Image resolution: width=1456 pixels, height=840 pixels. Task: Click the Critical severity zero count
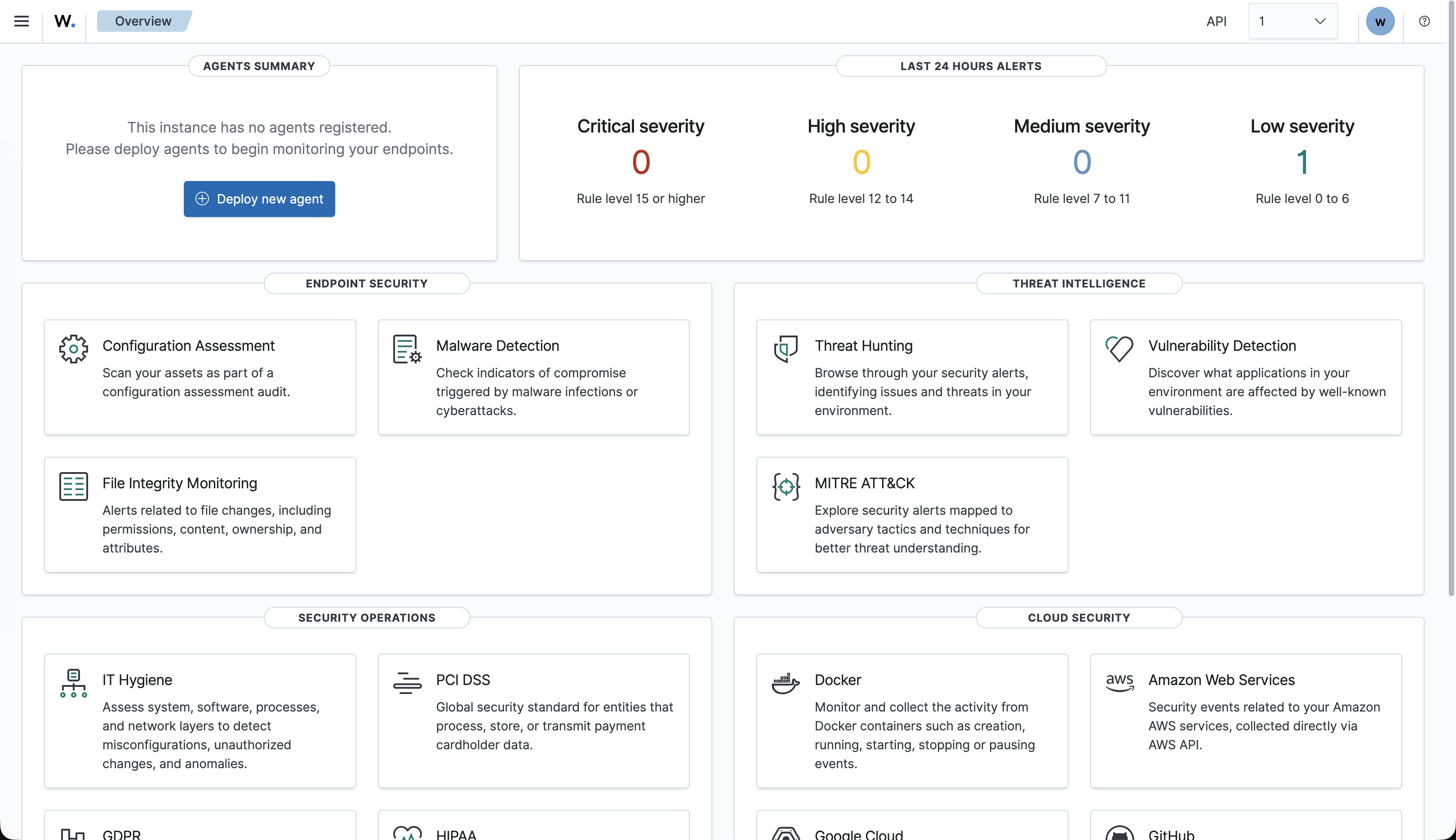click(x=640, y=162)
